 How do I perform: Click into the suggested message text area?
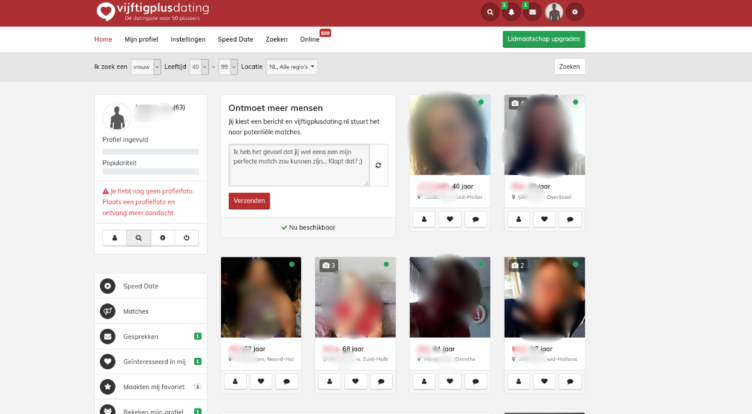click(298, 164)
